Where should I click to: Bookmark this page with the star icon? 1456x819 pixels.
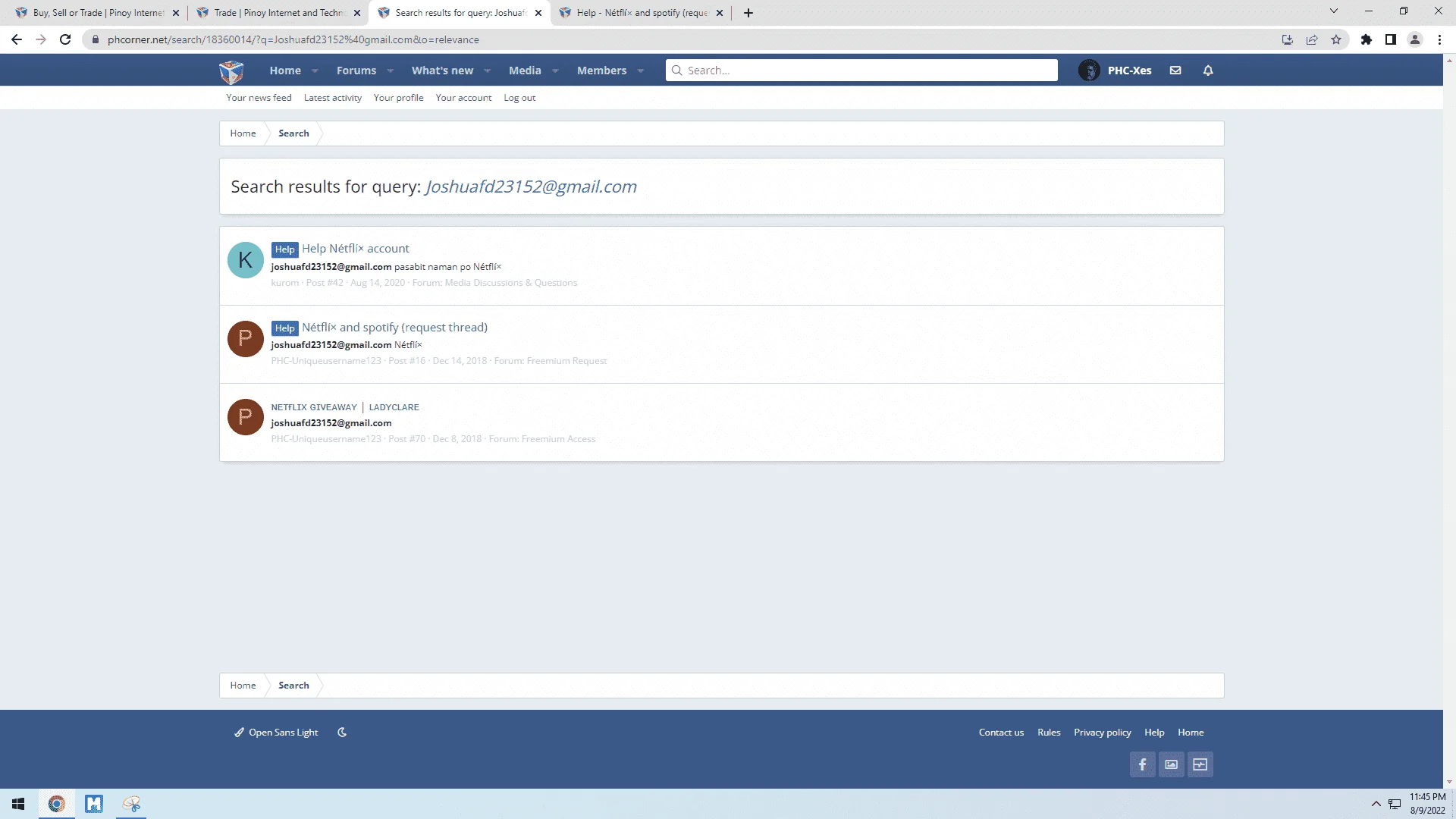coord(1336,39)
